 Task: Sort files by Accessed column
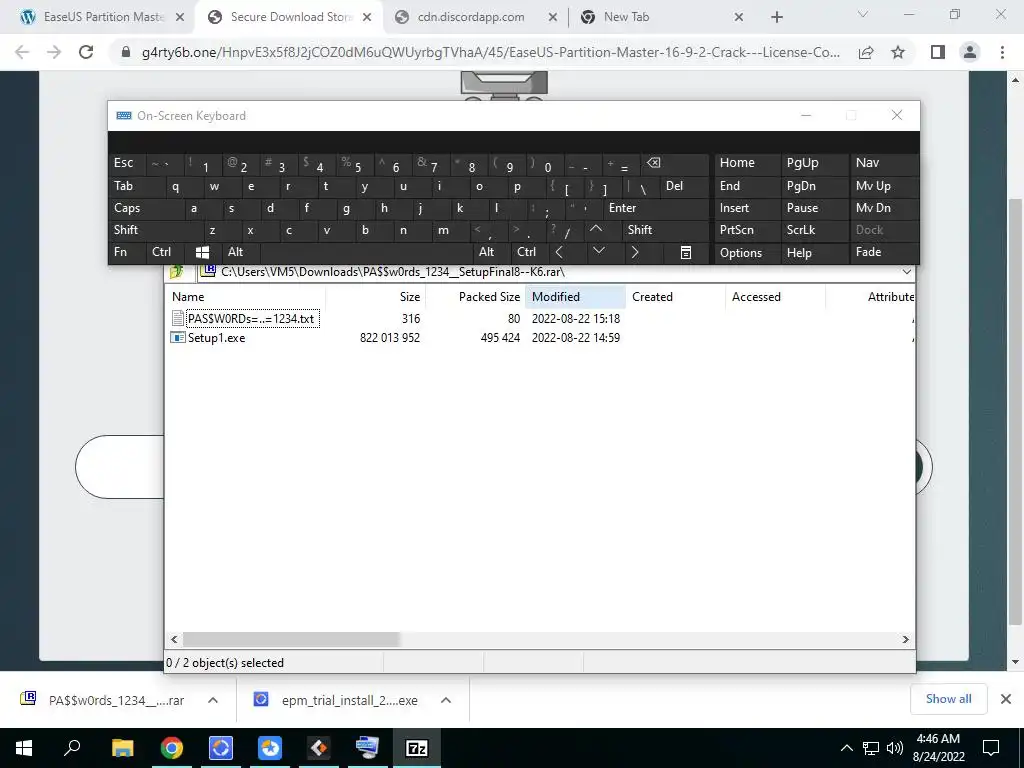(x=775, y=296)
